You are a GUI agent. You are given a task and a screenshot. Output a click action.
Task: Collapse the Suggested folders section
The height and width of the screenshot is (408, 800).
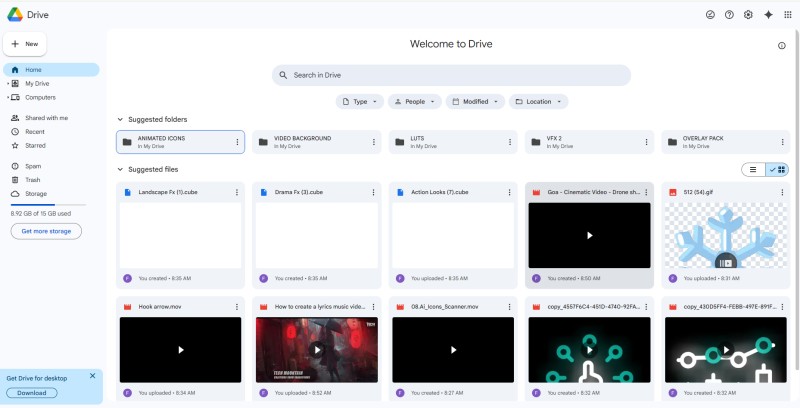tap(120, 119)
